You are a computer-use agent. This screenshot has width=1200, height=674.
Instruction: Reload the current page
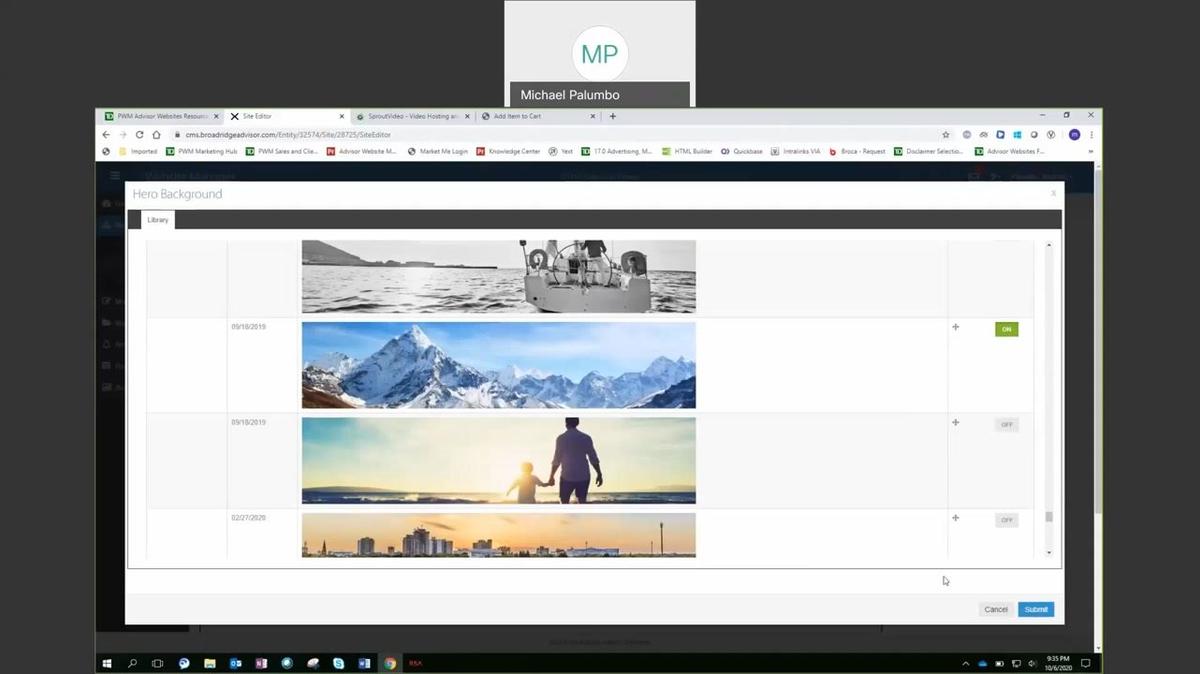click(x=140, y=134)
